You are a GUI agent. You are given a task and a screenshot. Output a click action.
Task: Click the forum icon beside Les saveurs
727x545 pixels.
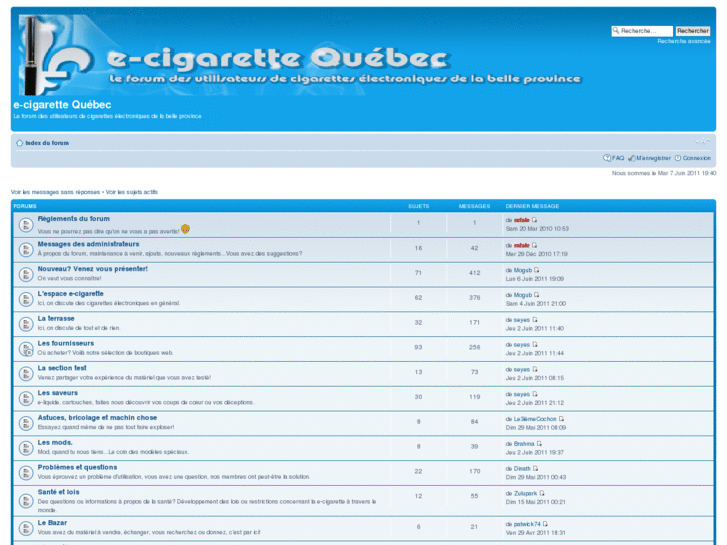26,398
